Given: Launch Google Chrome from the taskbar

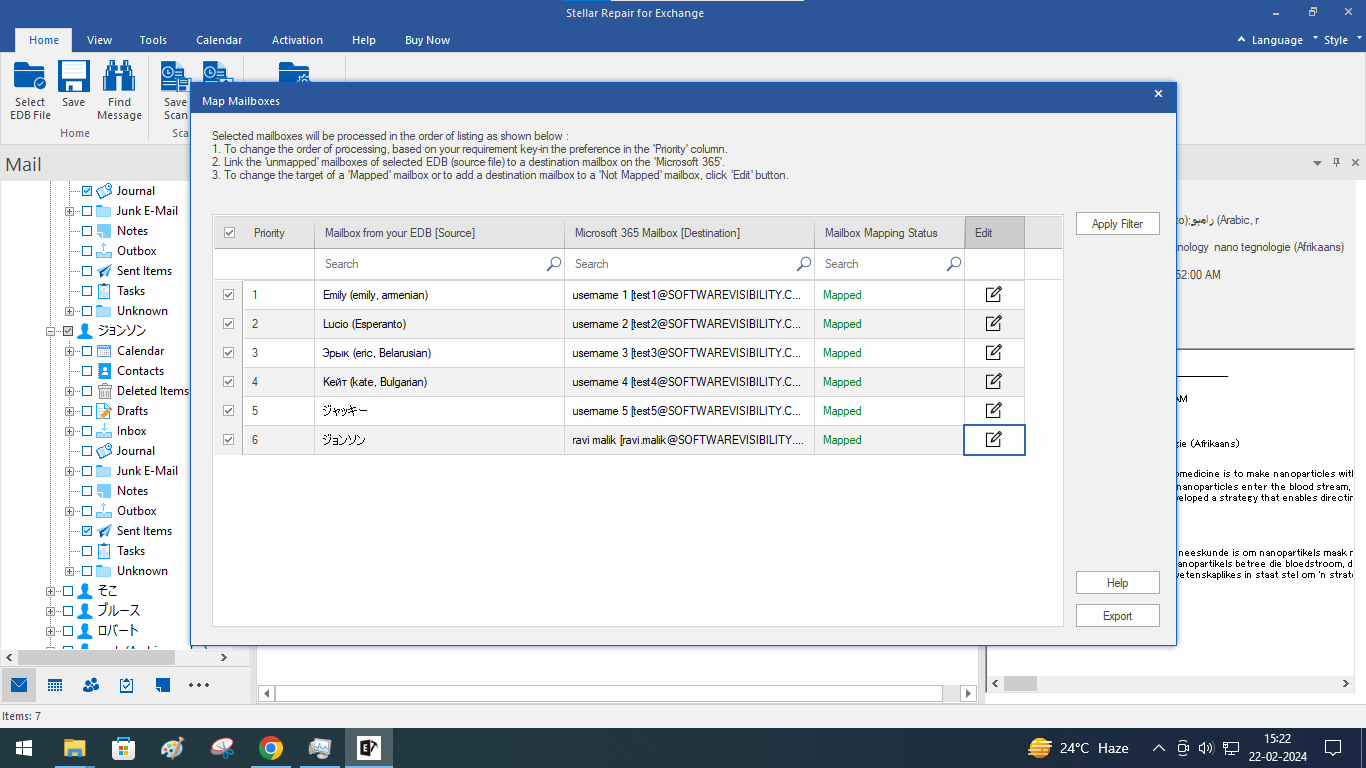Looking at the screenshot, I should click(x=270, y=748).
